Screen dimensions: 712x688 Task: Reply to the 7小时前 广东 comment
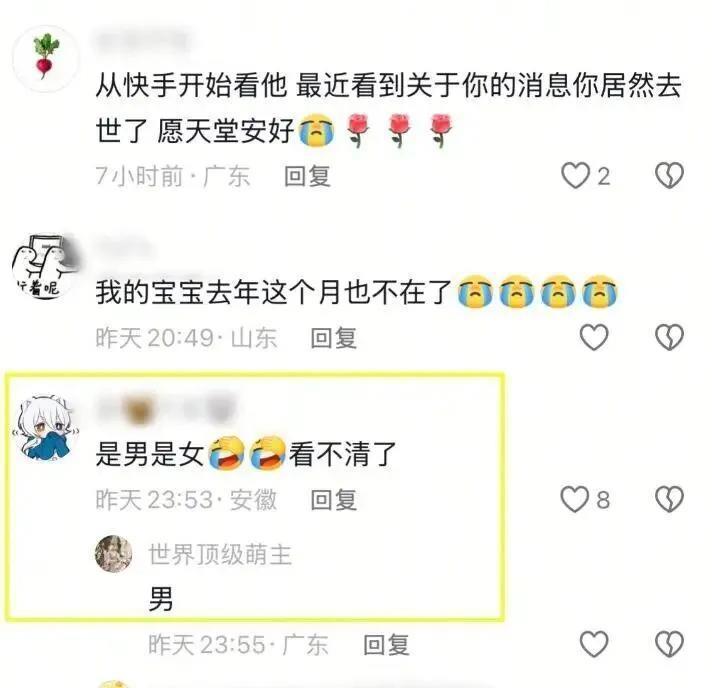point(307,176)
